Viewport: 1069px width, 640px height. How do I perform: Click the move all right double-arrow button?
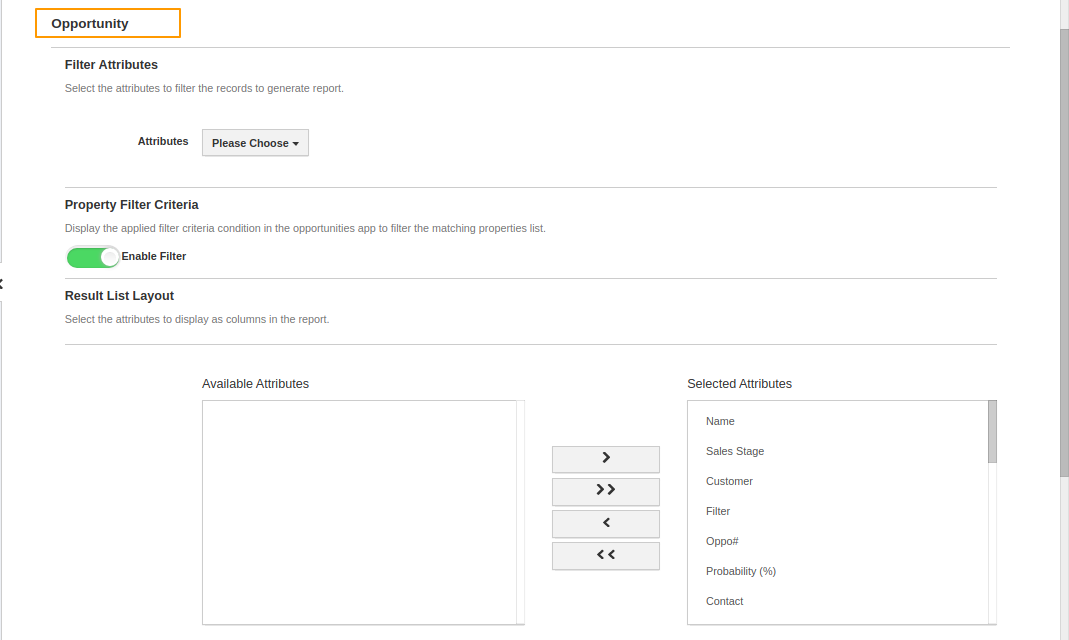605,491
